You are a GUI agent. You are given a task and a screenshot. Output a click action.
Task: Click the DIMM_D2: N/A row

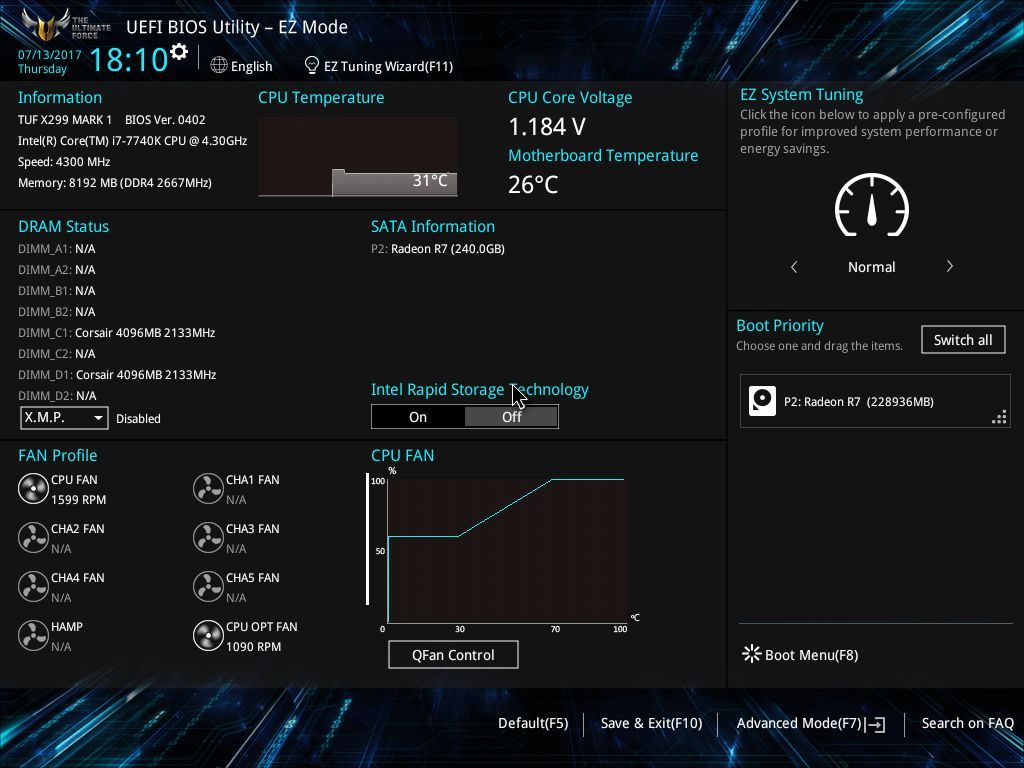(x=57, y=396)
